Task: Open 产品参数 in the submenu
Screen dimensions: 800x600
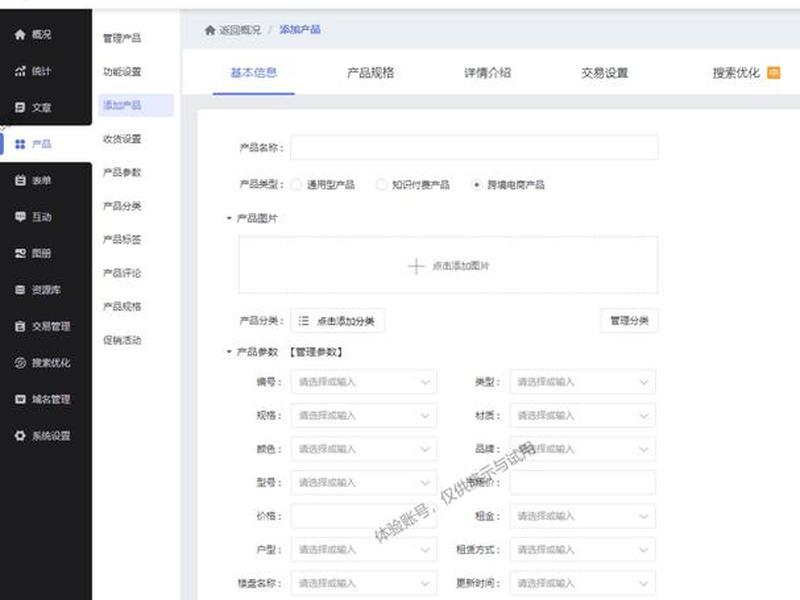Action: (x=122, y=172)
